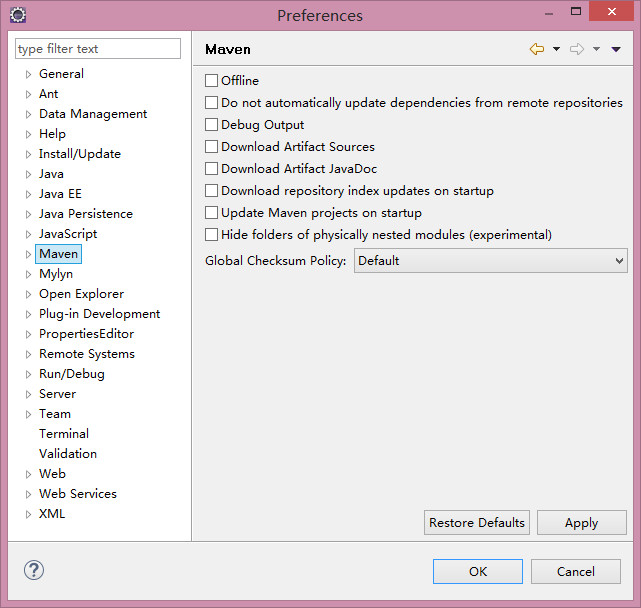Select Java Persistence in the tree
The height and width of the screenshot is (608, 641).
point(86,214)
